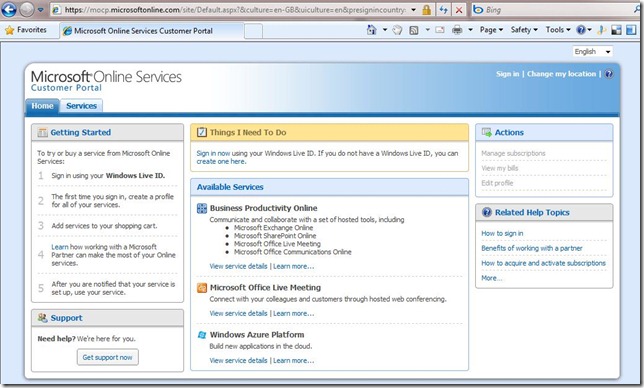The image size is (644, 388).
Task: Click the Support panel people icon
Action: (x=42, y=318)
